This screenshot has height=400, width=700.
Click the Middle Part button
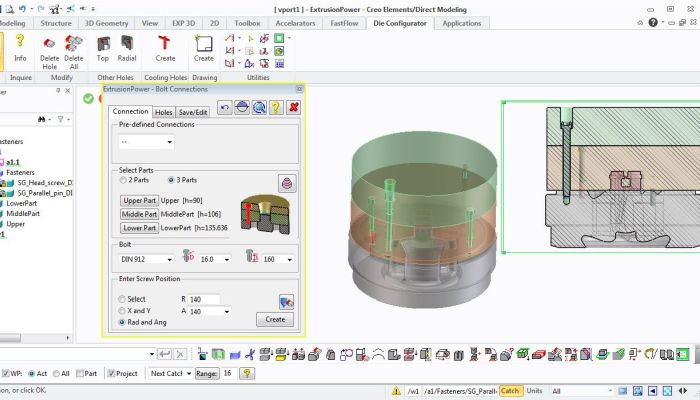139,214
